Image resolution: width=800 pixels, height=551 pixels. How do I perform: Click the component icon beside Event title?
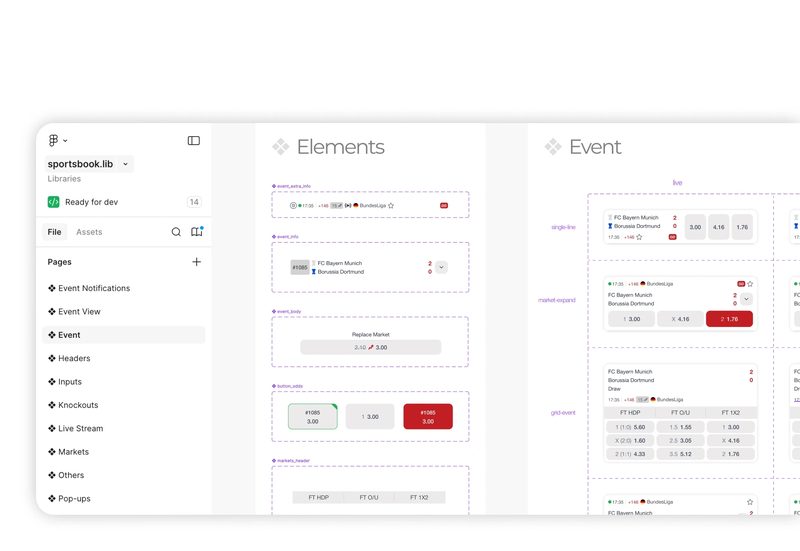point(553,147)
